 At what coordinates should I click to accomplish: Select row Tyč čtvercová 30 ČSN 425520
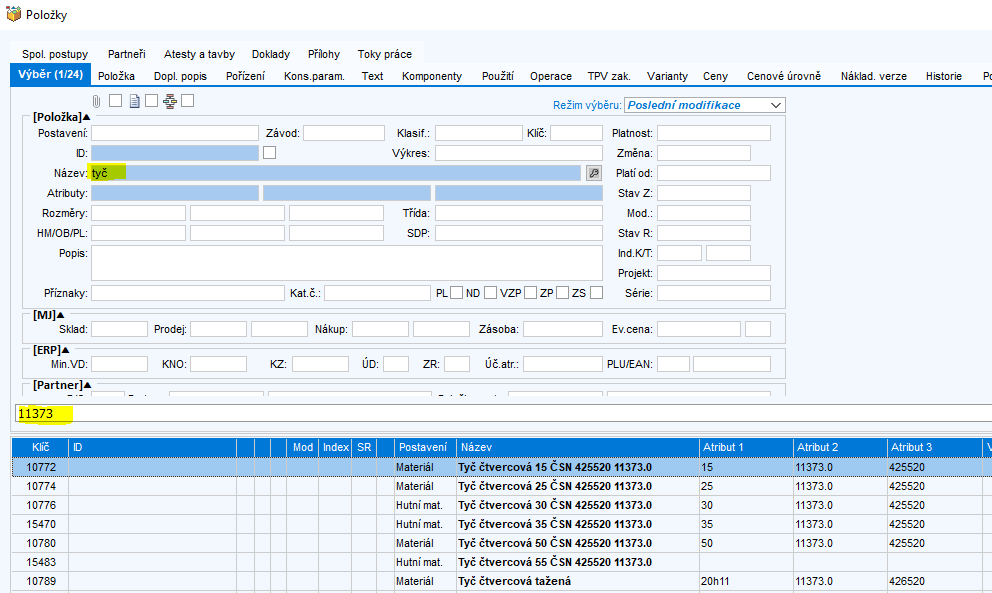[x=554, y=506]
